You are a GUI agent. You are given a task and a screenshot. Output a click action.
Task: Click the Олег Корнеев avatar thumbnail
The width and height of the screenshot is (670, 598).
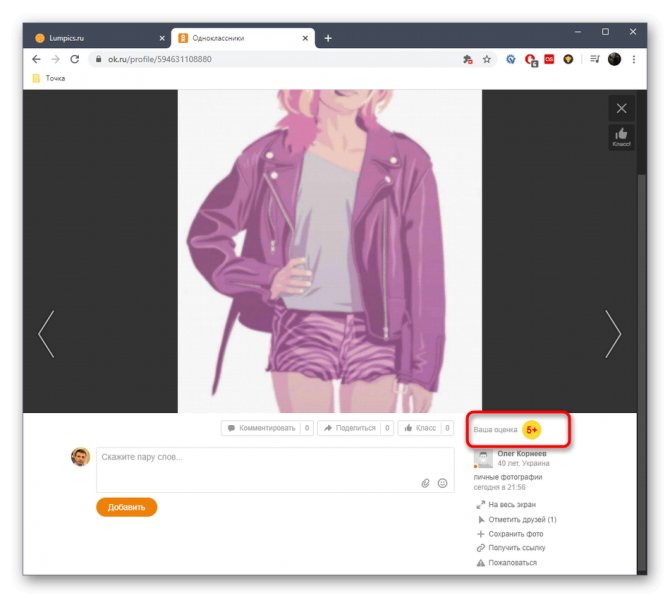click(483, 458)
